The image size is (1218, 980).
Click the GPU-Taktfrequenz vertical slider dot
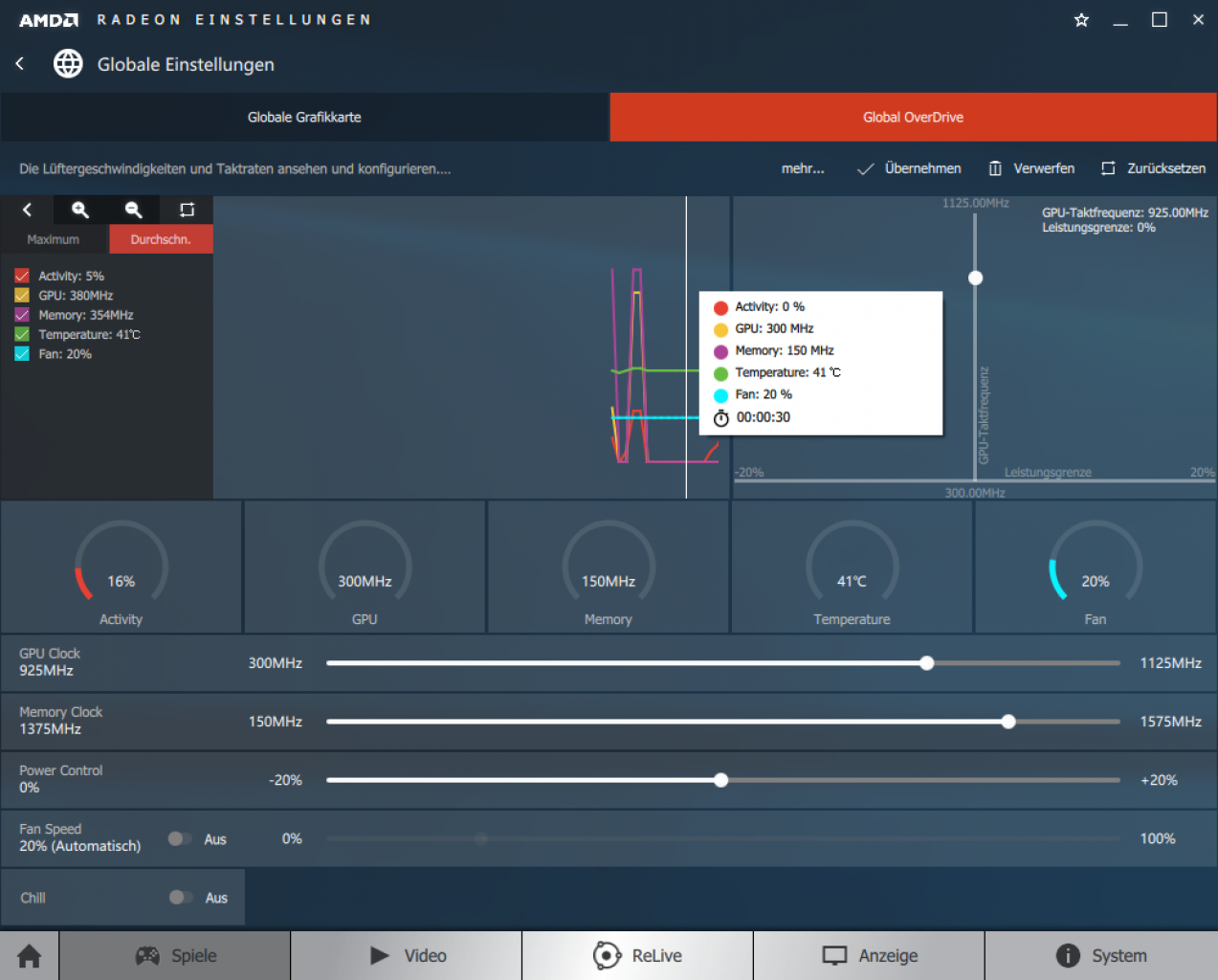tap(975, 278)
